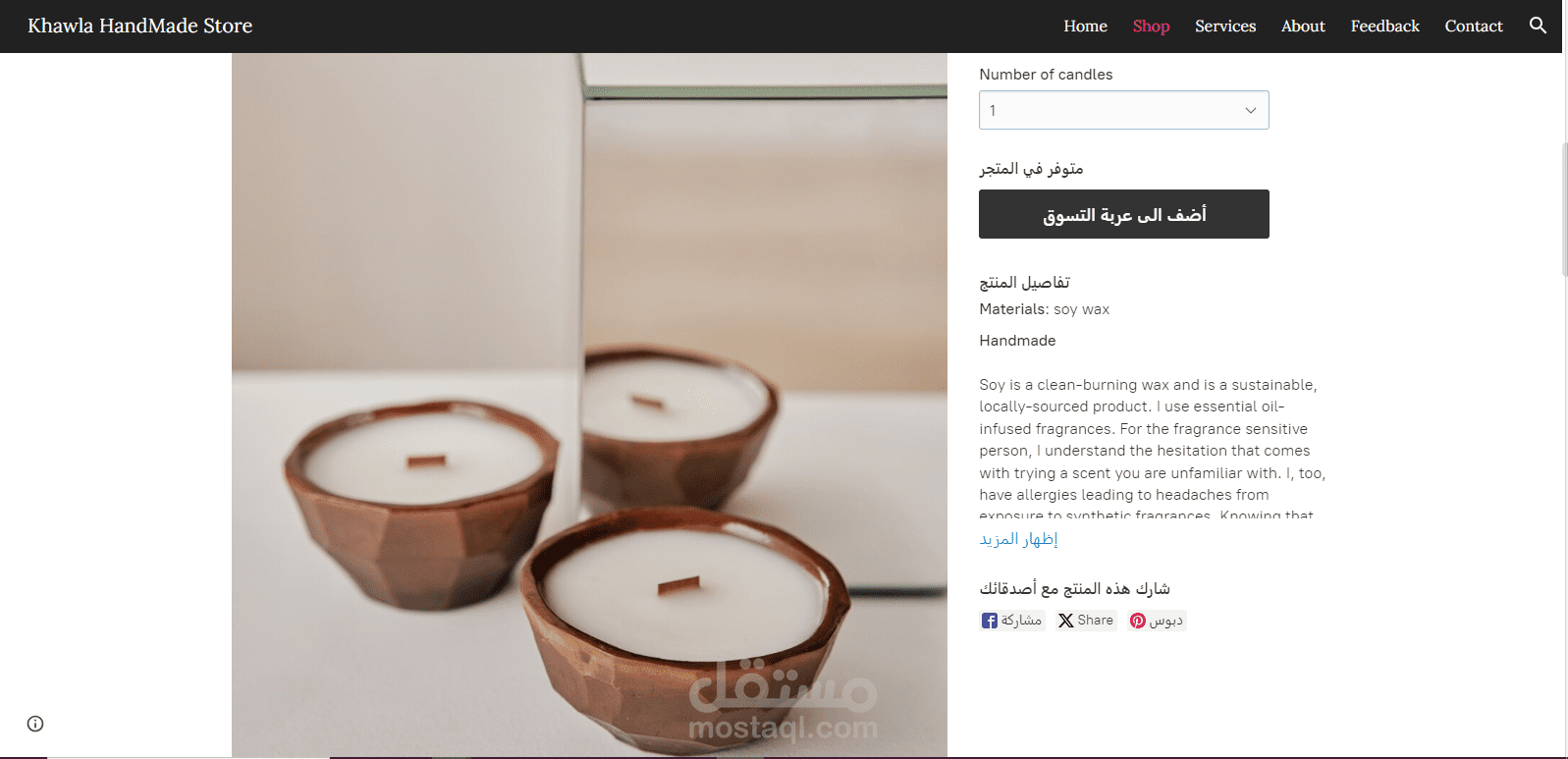This screenshot has height=759, width=1568.
Task: Click the info circle icon at bottom left
Action: coord(35,724)
